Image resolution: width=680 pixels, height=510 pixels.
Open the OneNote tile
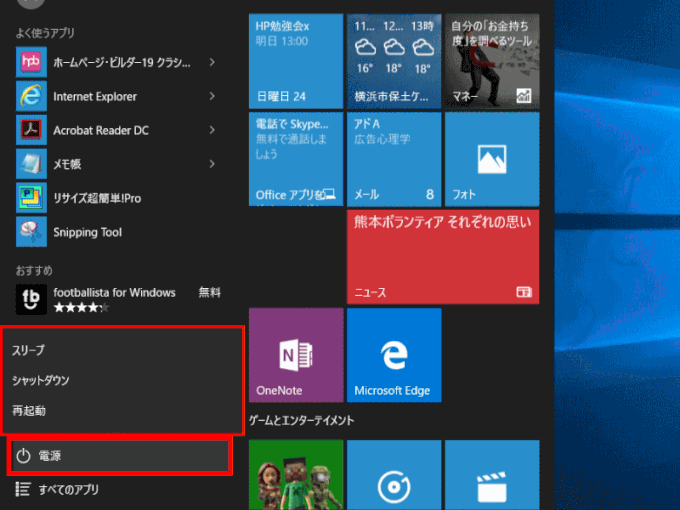point(295,355)
